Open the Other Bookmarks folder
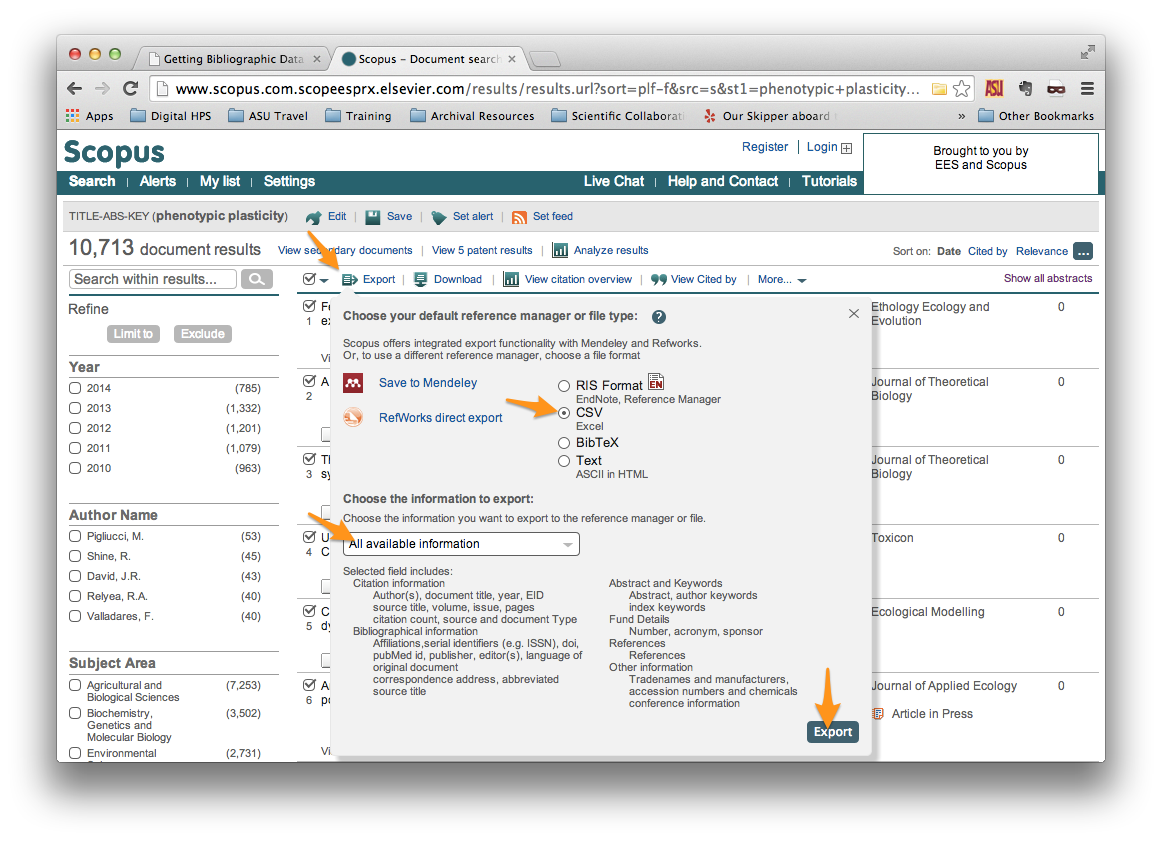 1036,116
